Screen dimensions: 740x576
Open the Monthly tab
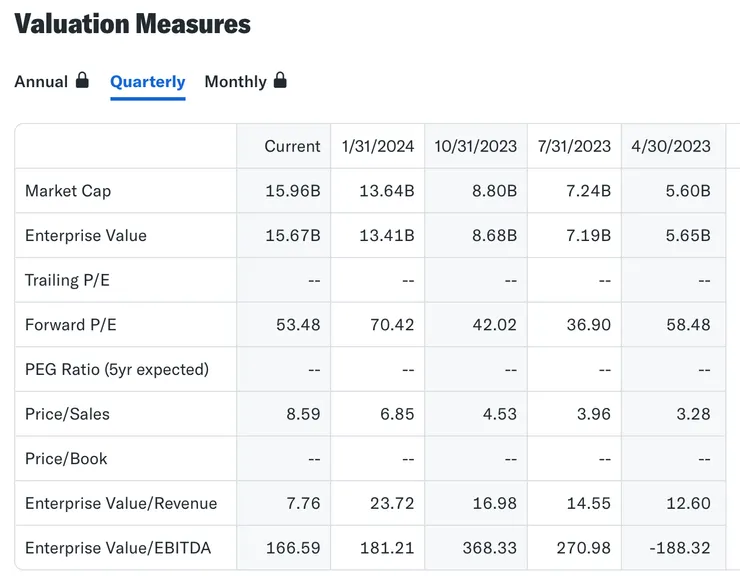[x=235, y=82]
